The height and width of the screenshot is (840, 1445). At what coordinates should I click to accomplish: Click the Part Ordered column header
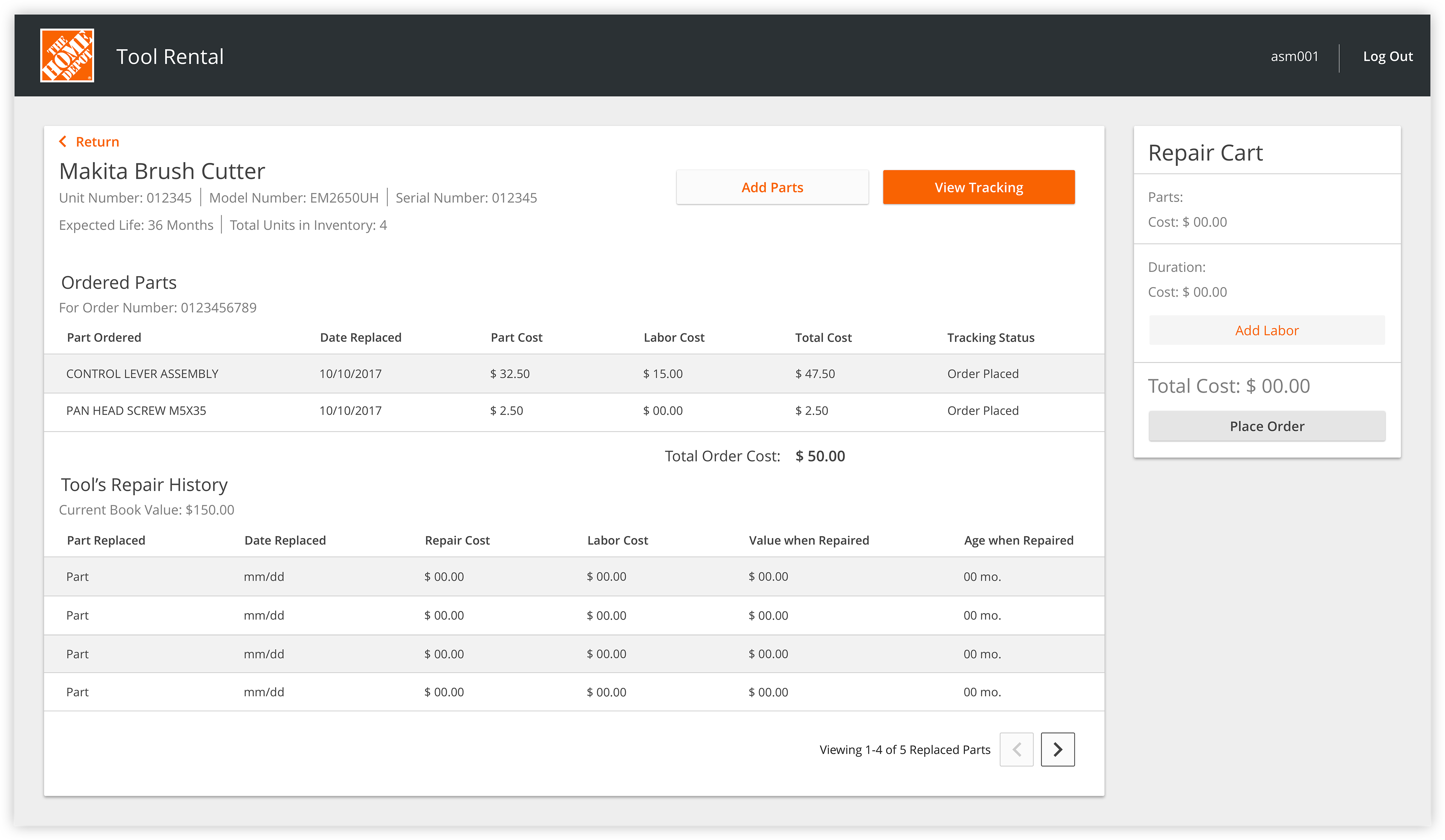pyautogui.click(x=104, y=337)
